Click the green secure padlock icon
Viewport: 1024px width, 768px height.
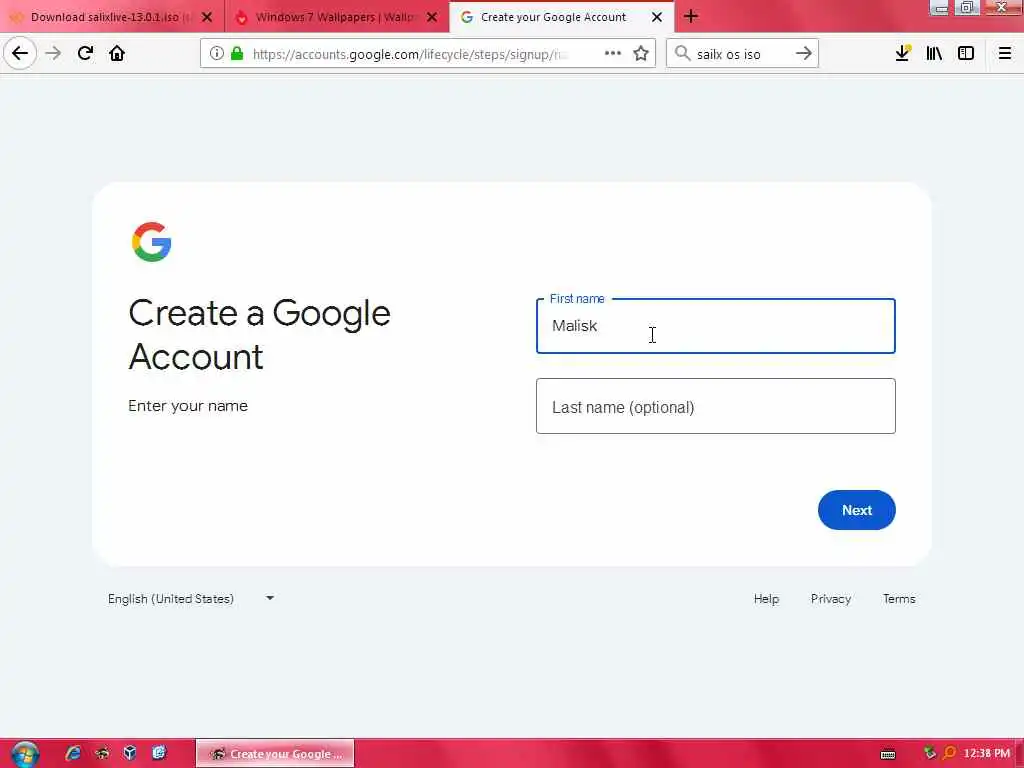237,54
